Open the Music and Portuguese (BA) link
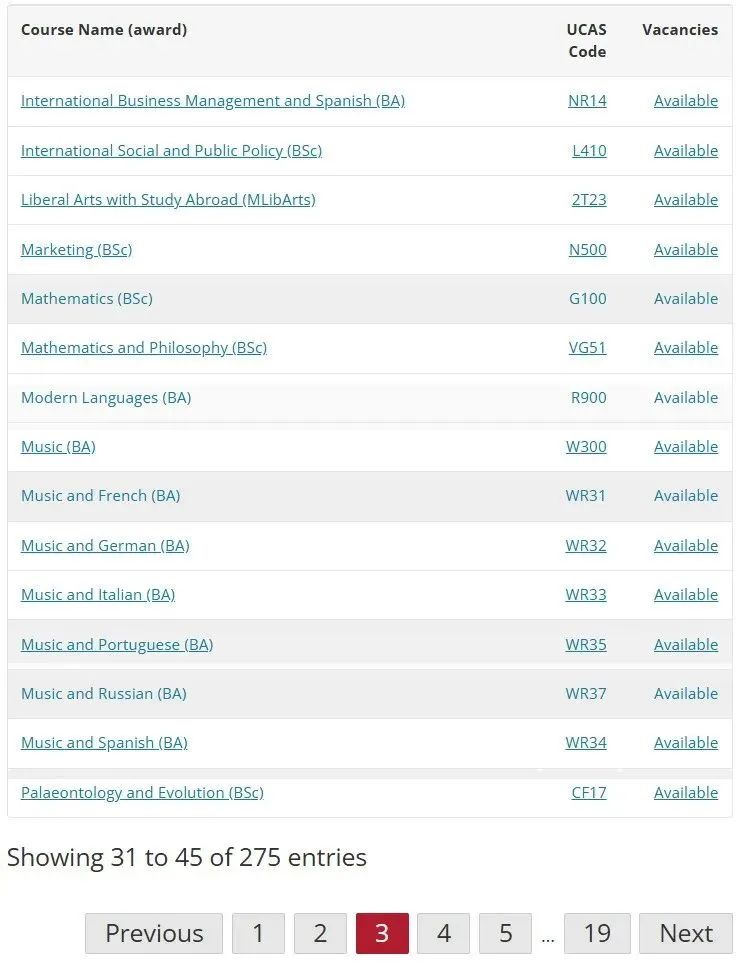This screenshot has height=977, width=738. point(117,645)
